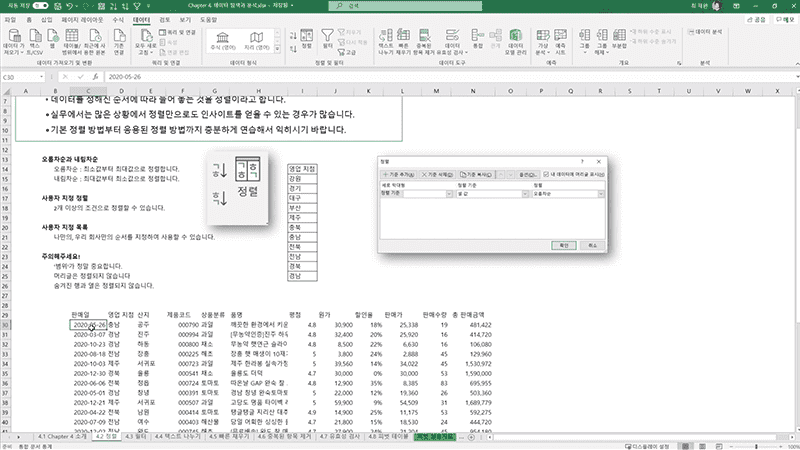The height and width of the screenshot is (450, 800).
Task: Switch to the Insert (삽입) ribbon tab
Action: [46, 20]
